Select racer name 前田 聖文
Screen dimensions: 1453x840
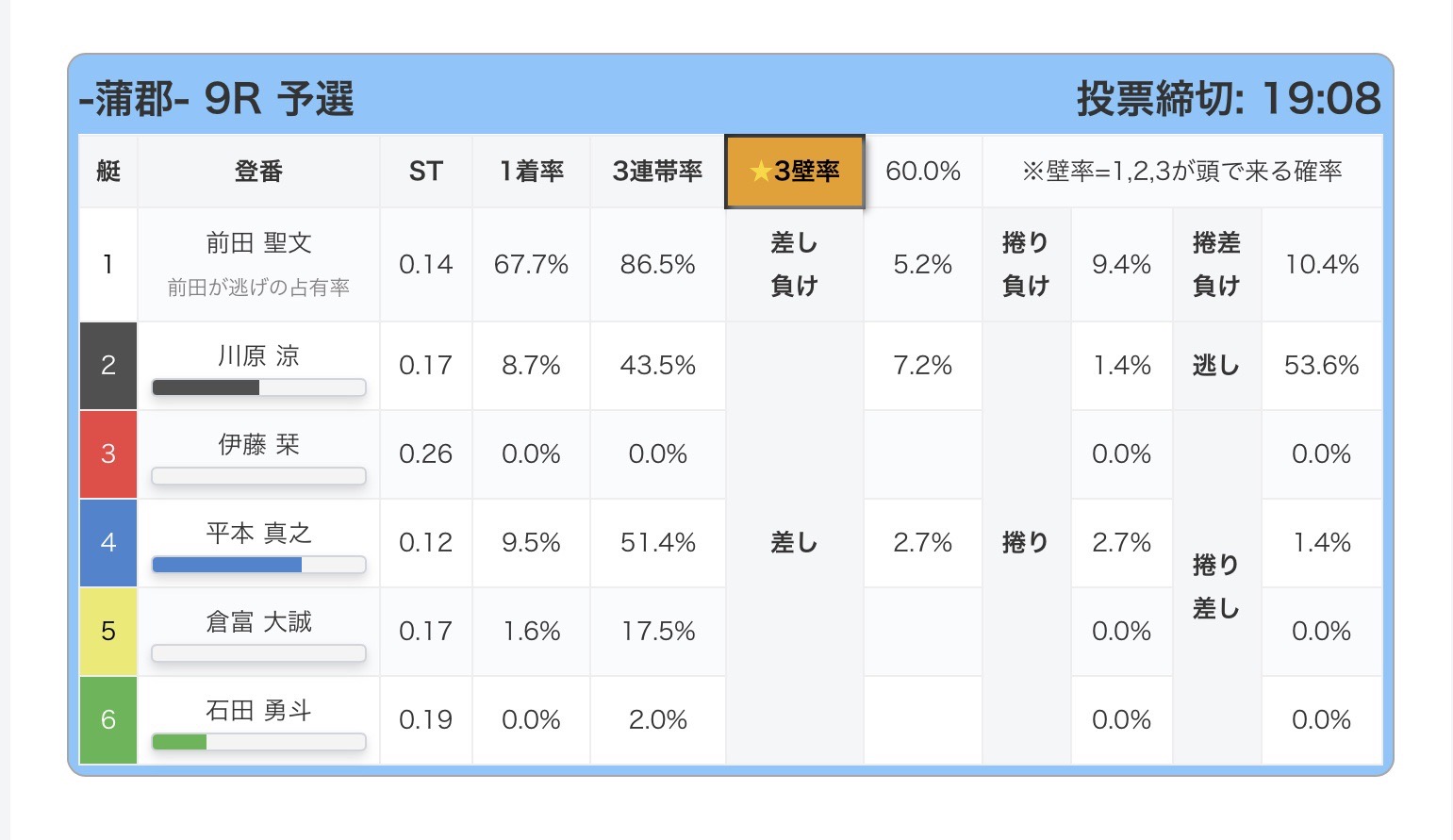click(x=258, y=243)
